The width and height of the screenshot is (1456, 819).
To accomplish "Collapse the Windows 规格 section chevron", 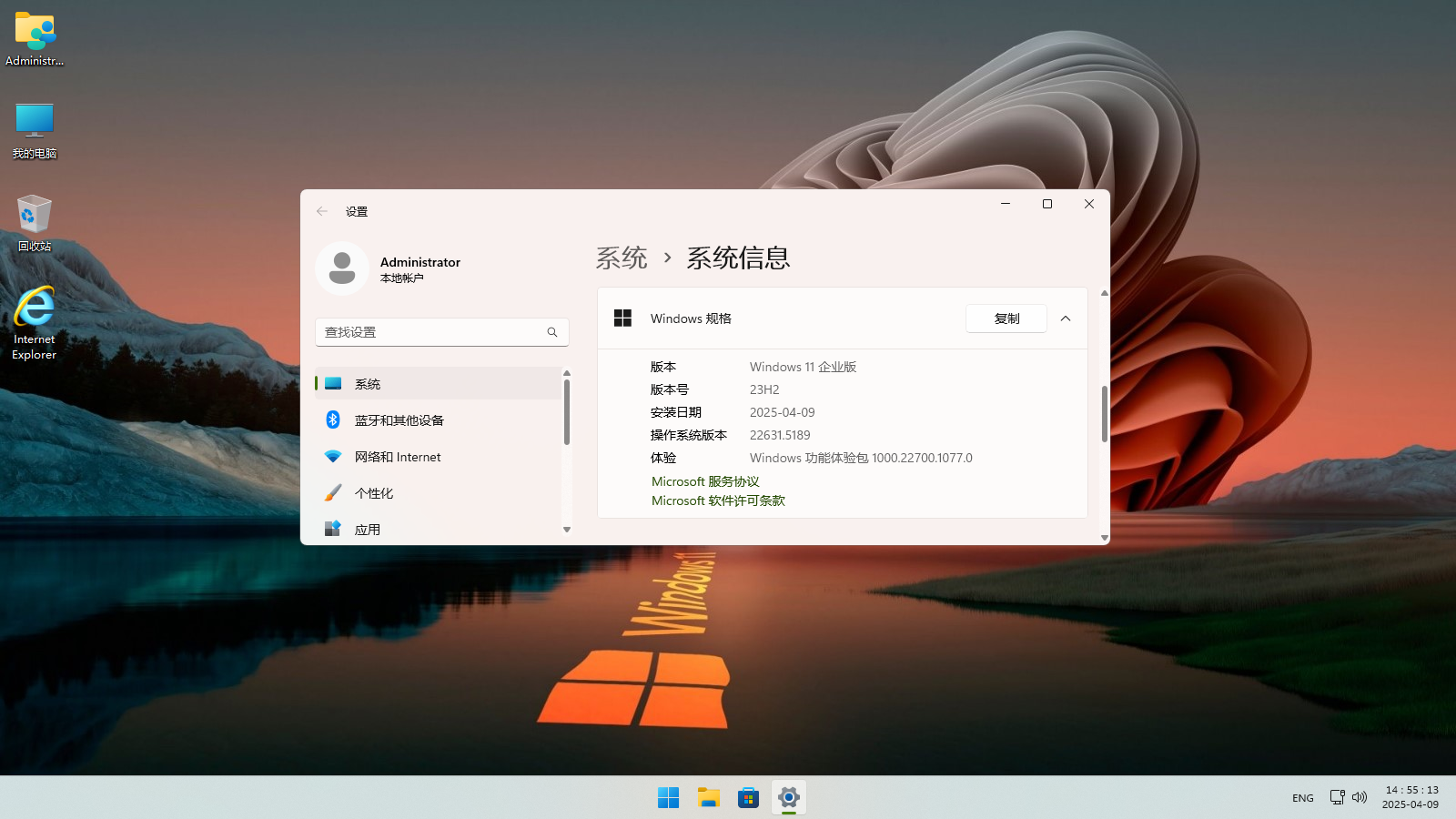I will tap(1066, 318).
